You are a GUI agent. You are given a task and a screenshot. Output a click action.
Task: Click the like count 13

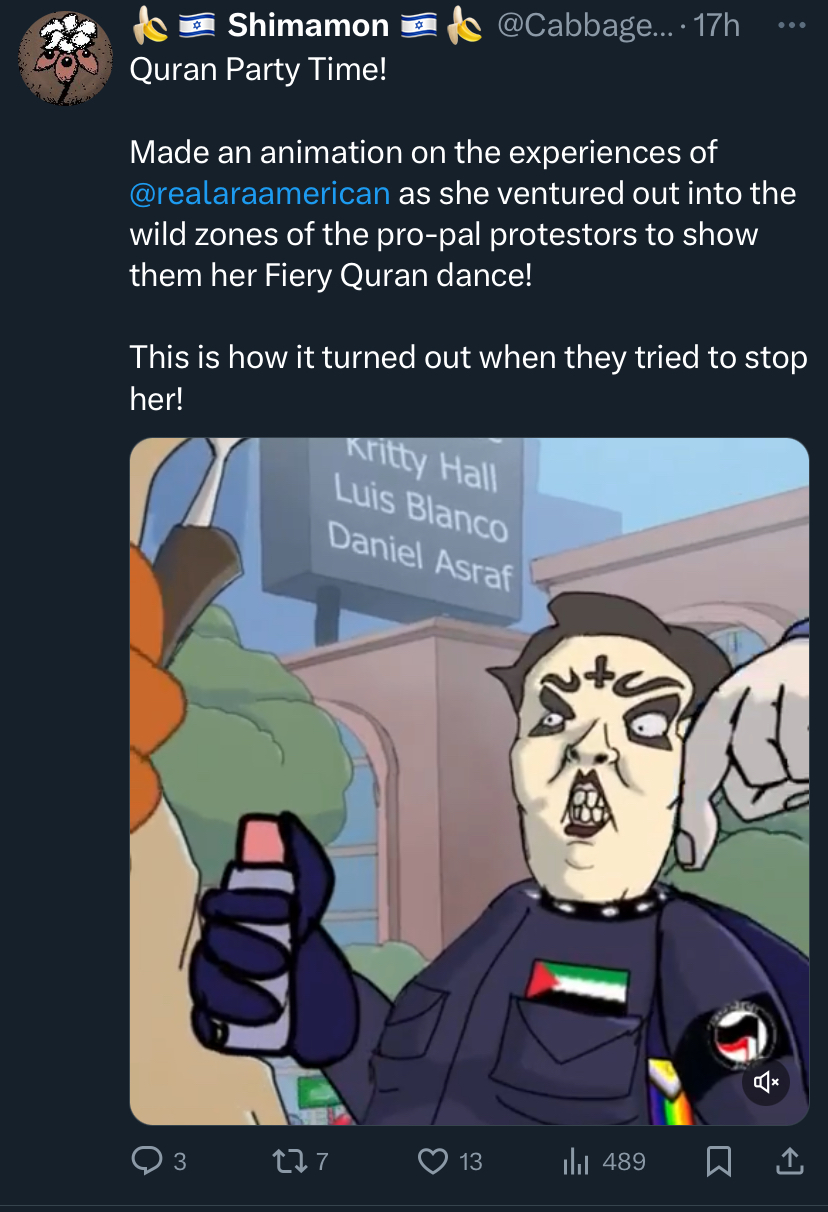(x=470, y=1161)
